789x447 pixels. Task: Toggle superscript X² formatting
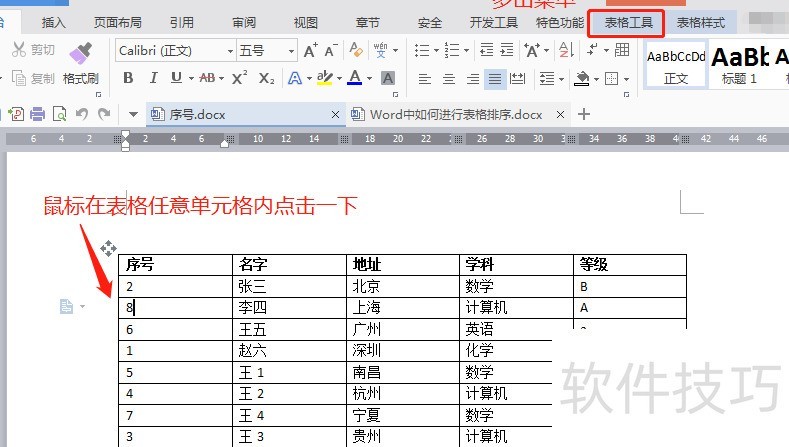coord(240,78)
